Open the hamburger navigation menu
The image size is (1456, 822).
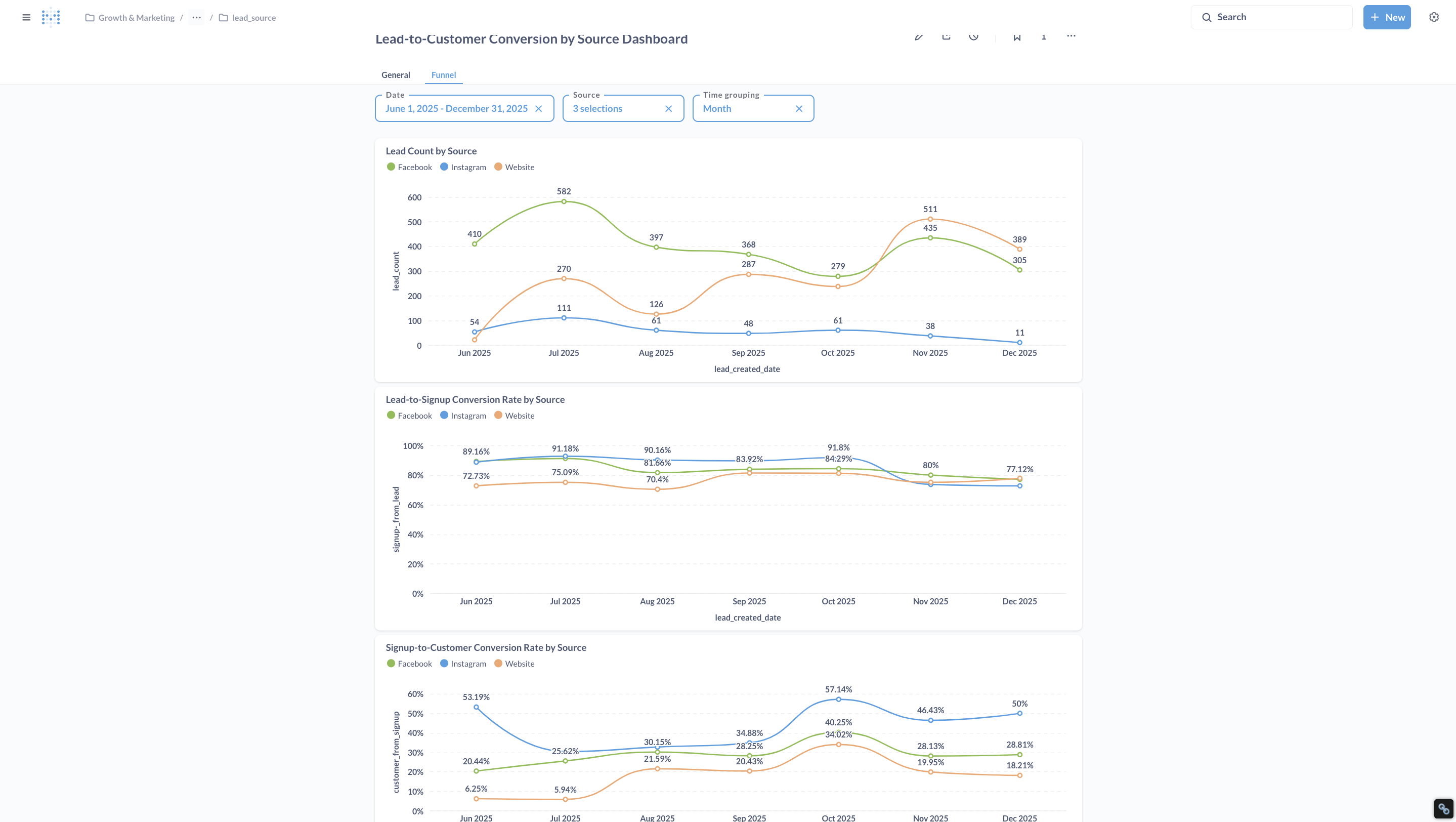coord(26,17)
